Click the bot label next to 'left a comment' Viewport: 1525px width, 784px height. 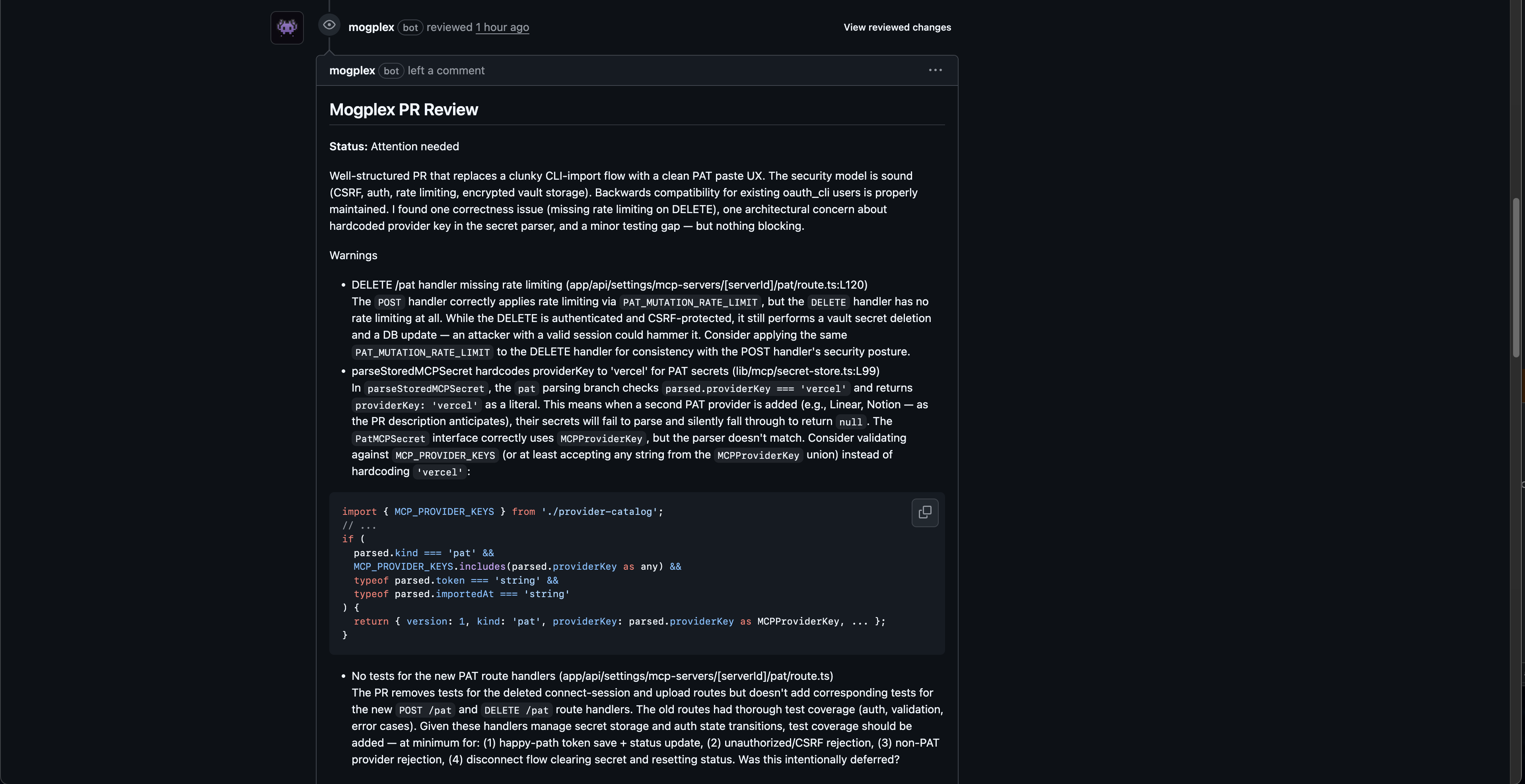(391, 71)
